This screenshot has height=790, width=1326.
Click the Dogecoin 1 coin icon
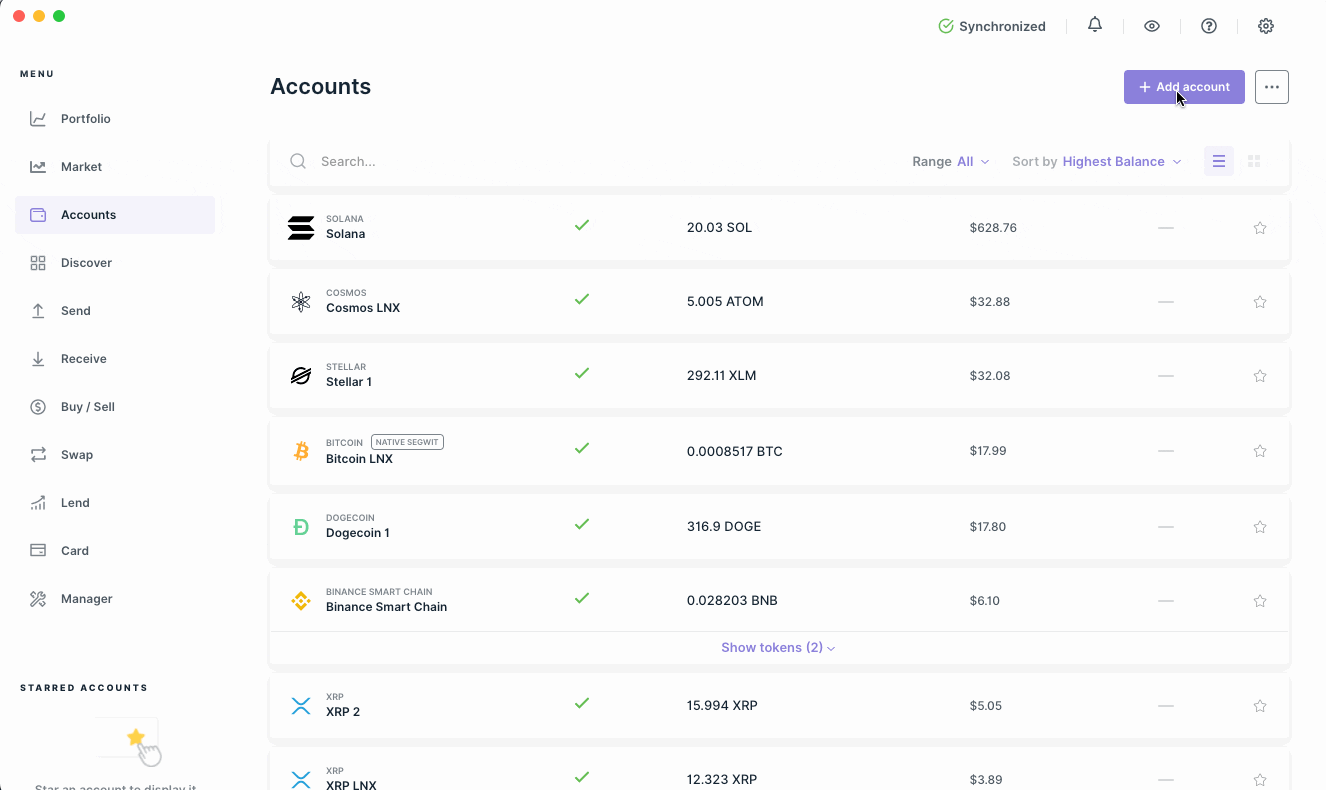(x=301, y=526)
